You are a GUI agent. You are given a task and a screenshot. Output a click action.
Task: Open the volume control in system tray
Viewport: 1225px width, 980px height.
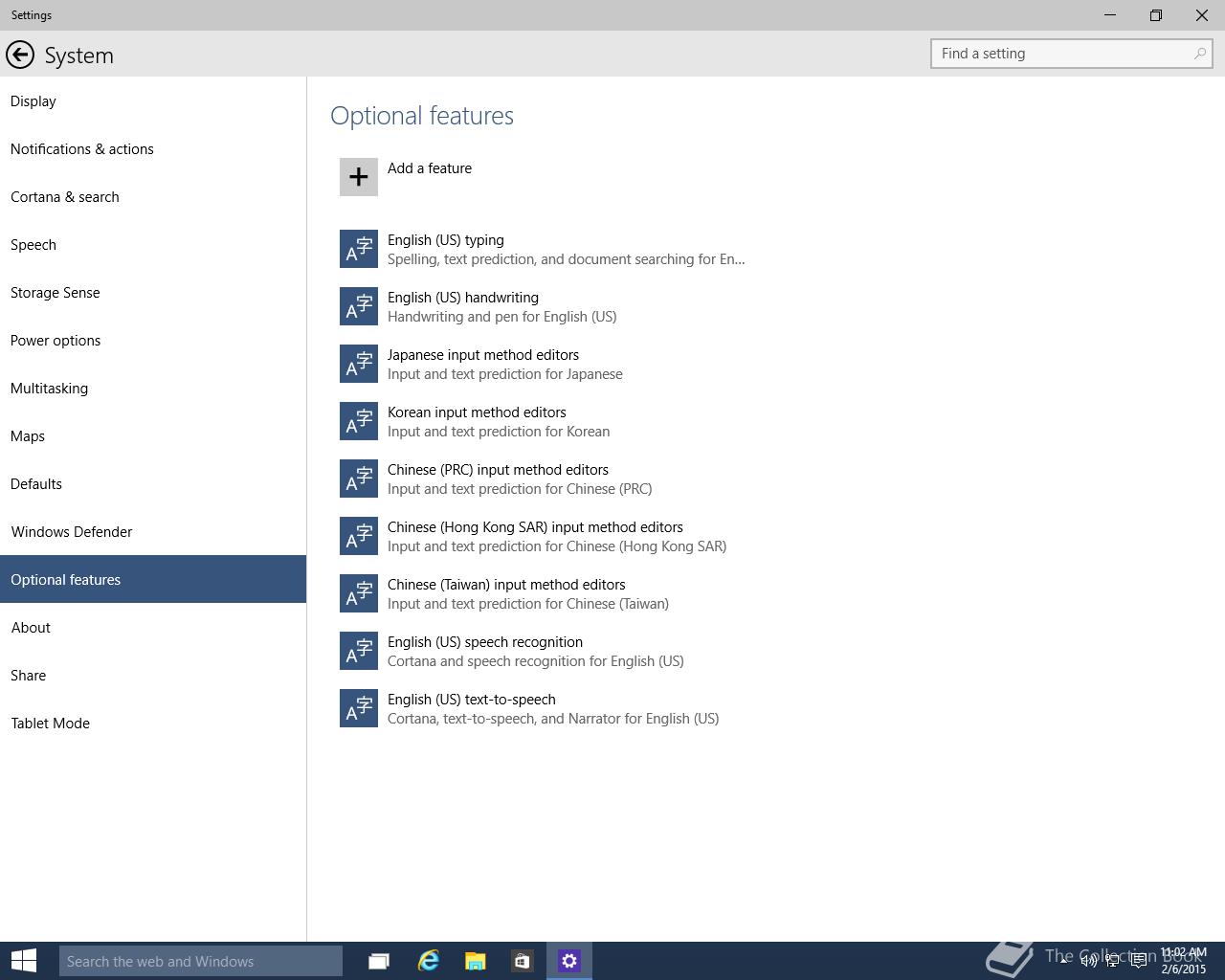(x=1088, y=961)
